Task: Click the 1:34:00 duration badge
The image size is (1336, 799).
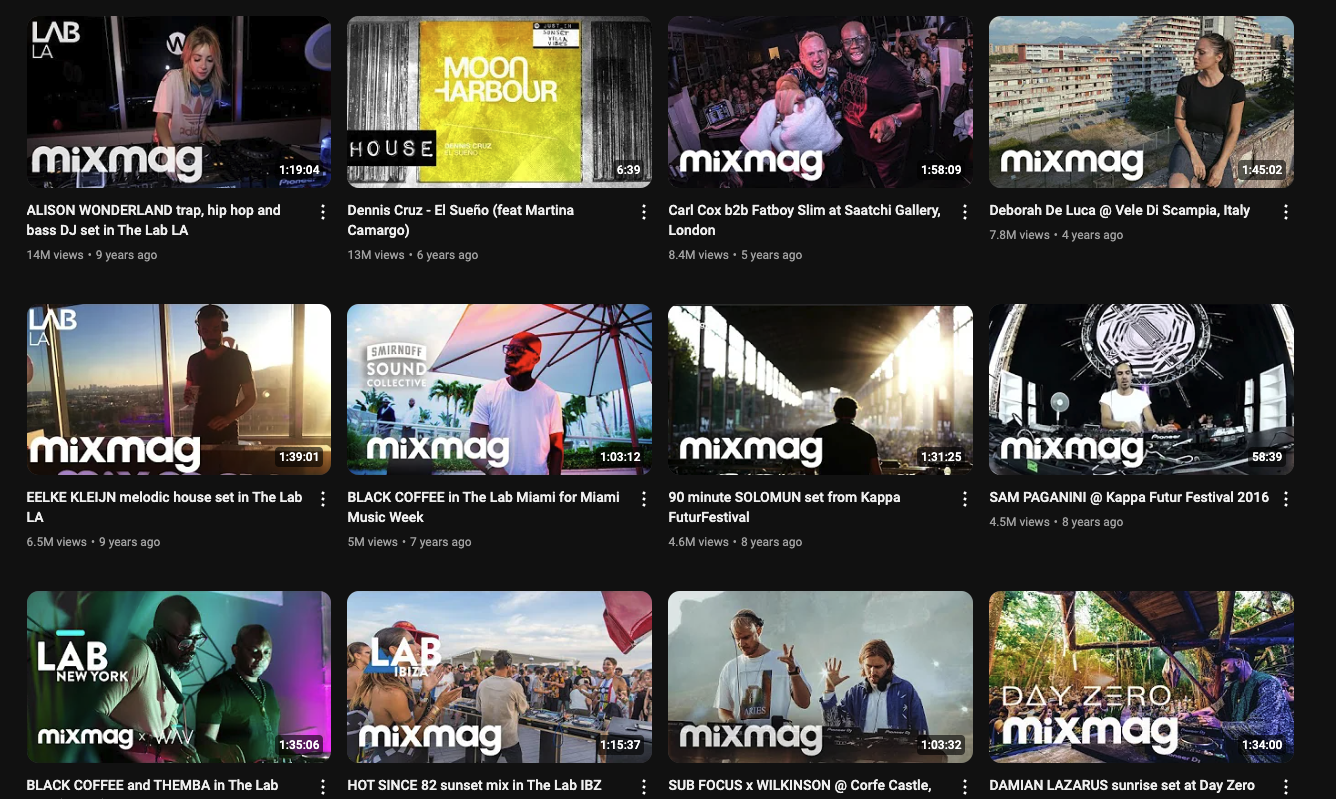Action: point(1262,745)
